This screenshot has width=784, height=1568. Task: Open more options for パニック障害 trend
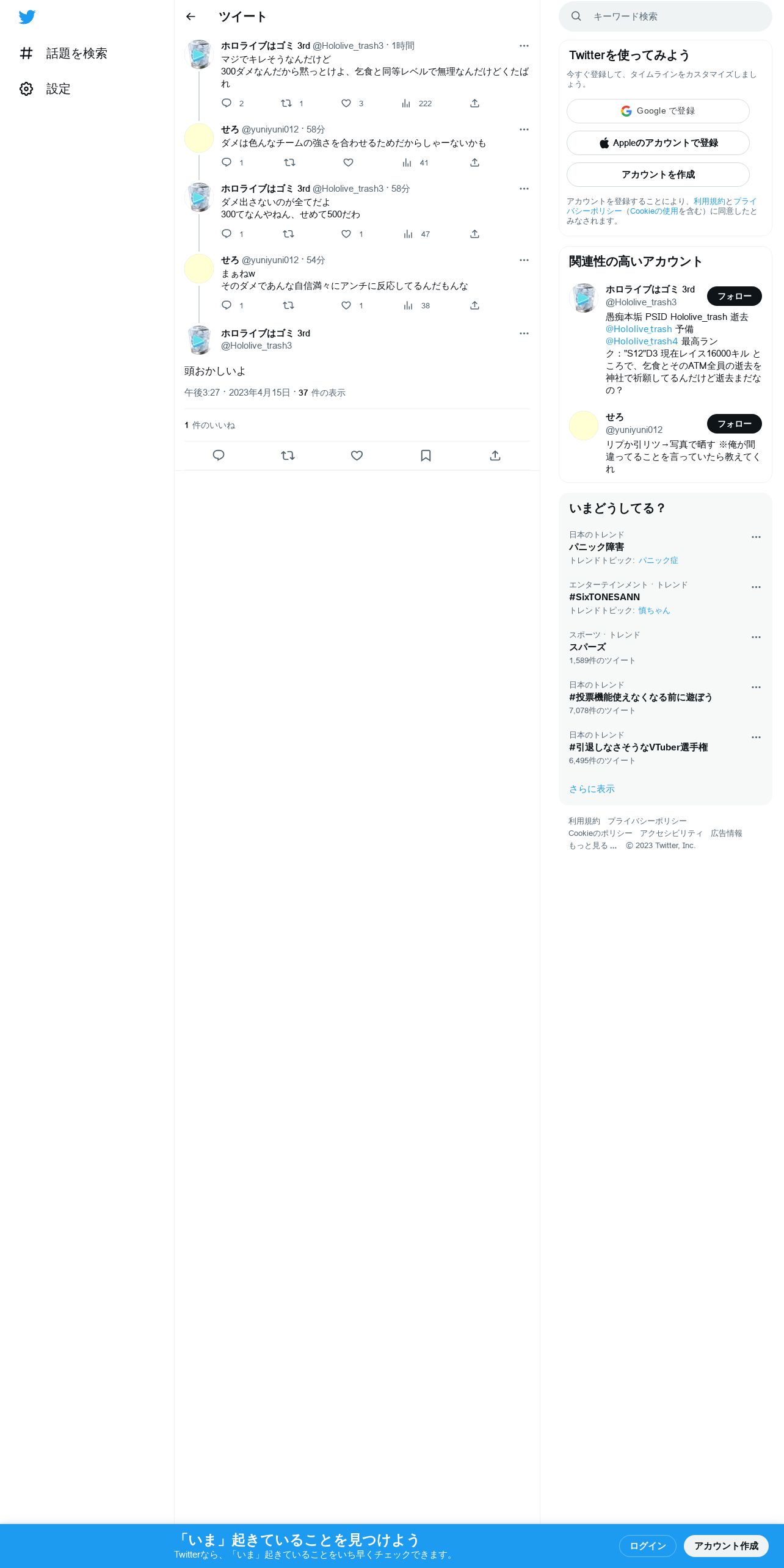pyautogui.click(x=756, y=537)
